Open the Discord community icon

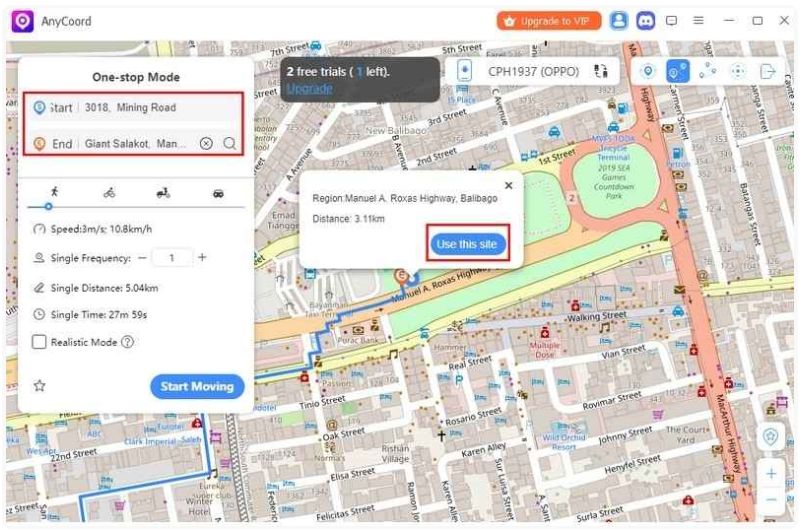point(646,20)
